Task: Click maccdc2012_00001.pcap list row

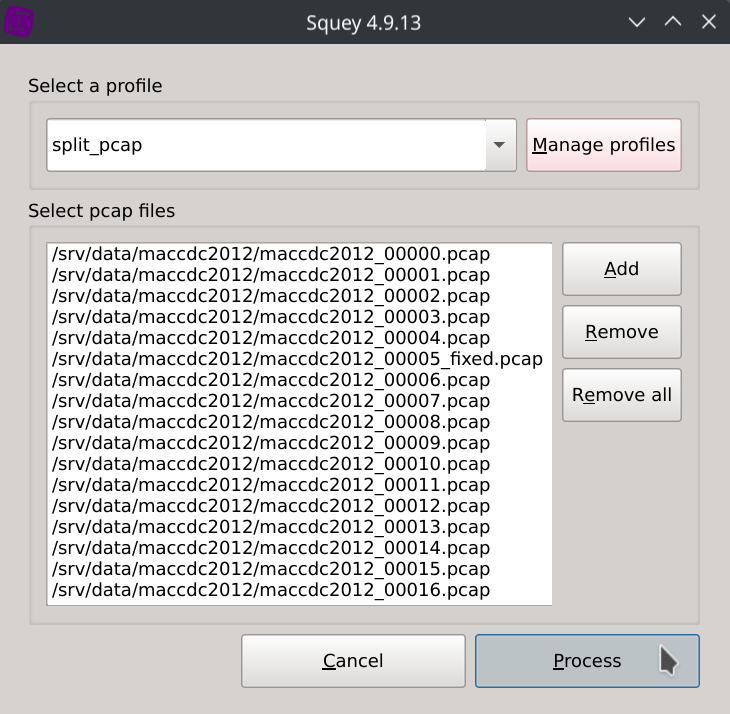Action: click(271, 275)
